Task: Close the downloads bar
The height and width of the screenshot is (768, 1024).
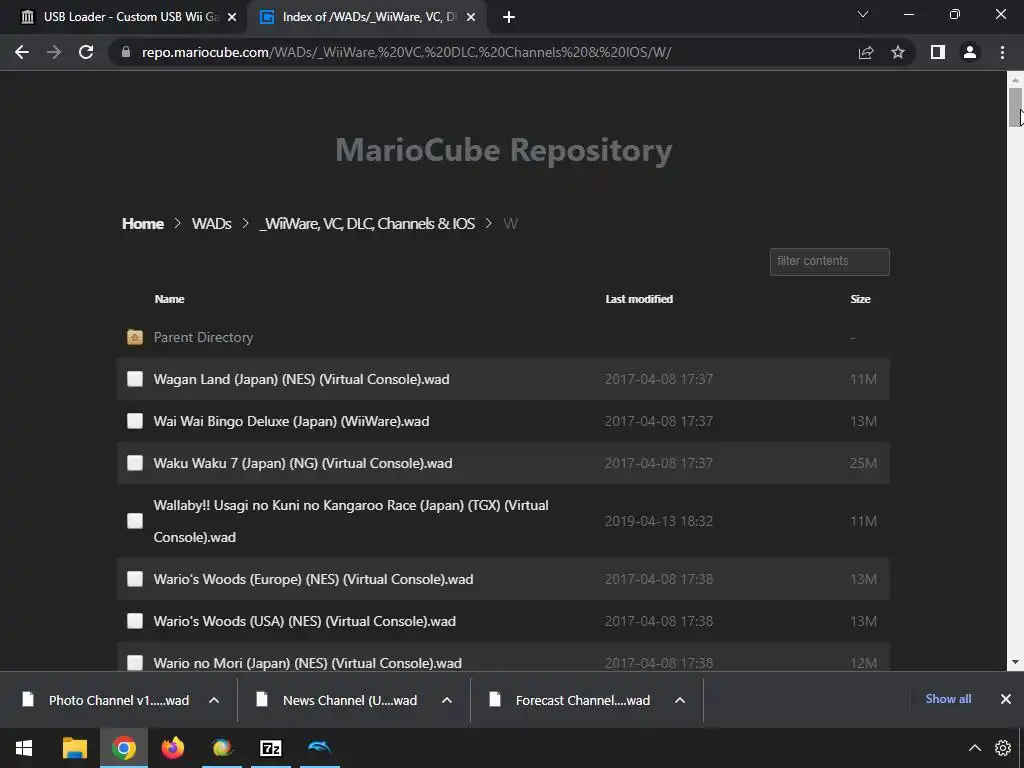Action: point(1006,699)
